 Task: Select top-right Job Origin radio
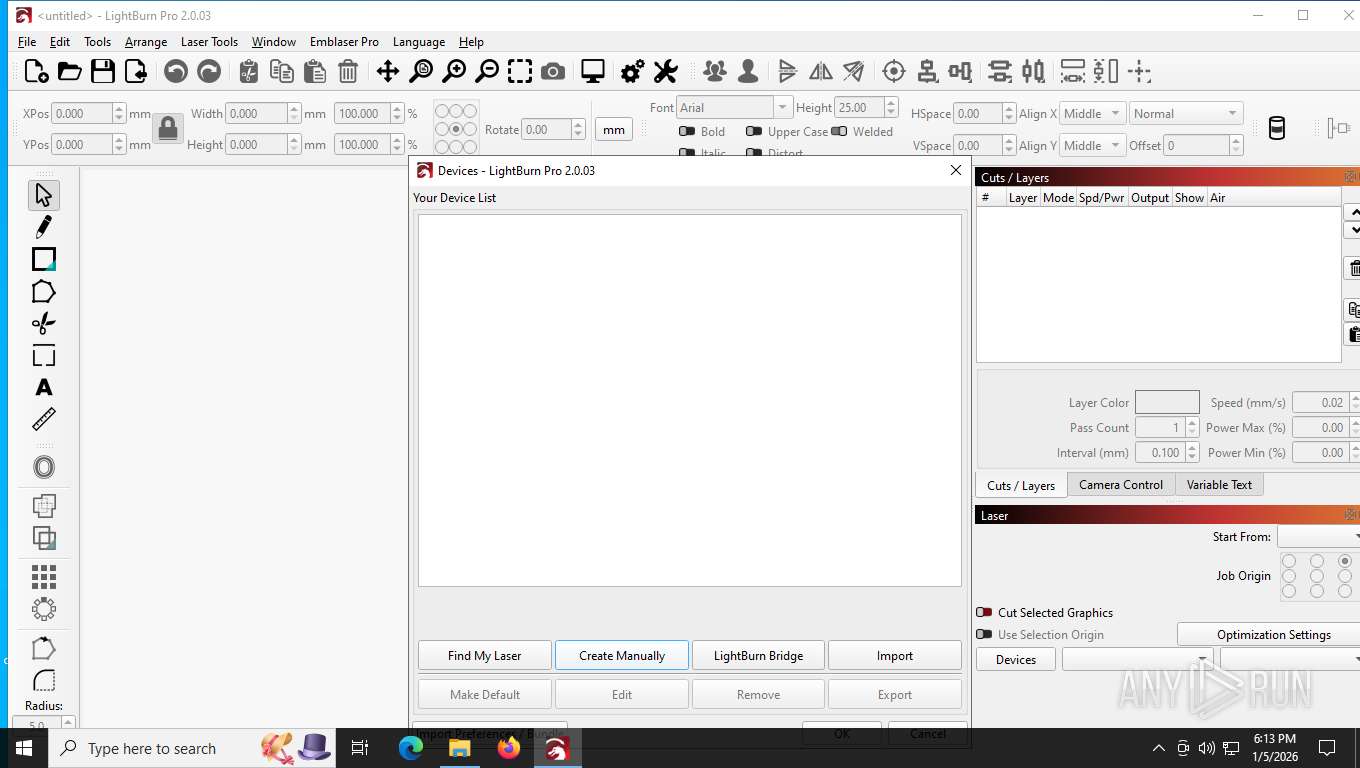[1345, 561]
